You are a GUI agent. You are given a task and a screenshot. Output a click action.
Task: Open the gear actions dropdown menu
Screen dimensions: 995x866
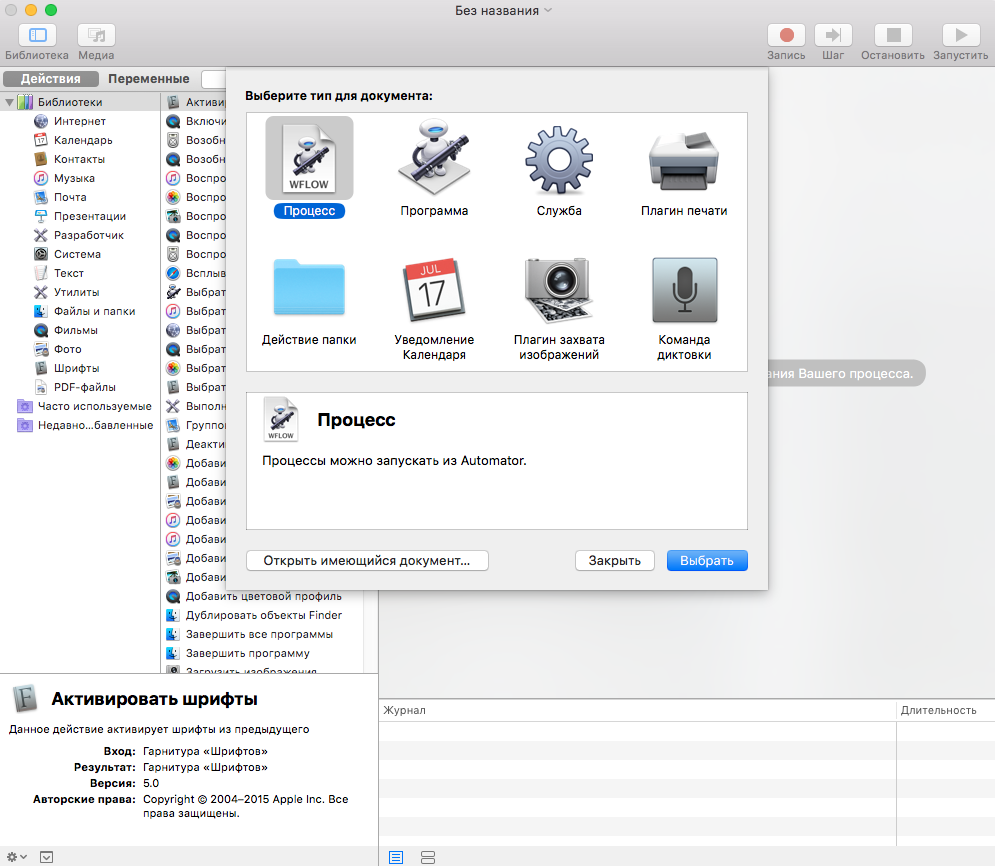tap(17, 857)
